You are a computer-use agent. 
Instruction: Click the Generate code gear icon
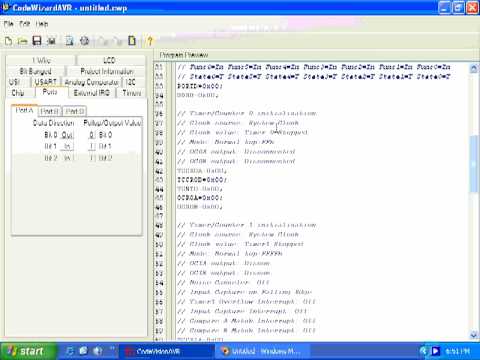[85, 41]
